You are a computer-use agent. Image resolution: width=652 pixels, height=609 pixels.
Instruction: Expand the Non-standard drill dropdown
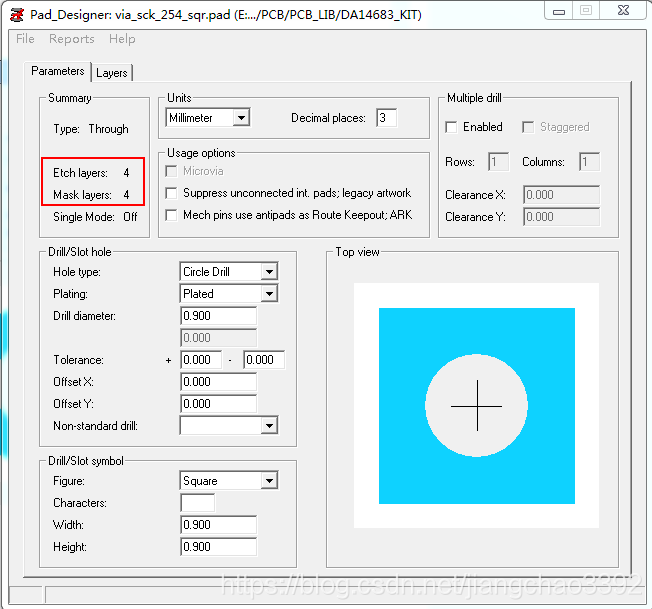268,426
